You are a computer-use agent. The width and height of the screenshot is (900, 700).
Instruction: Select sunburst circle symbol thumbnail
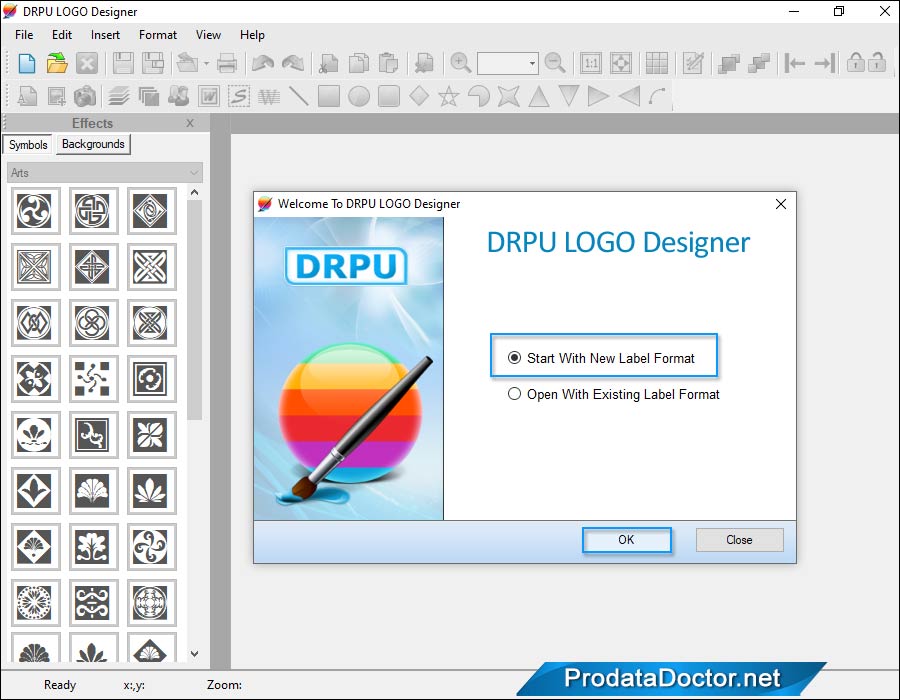click(34, 602)
